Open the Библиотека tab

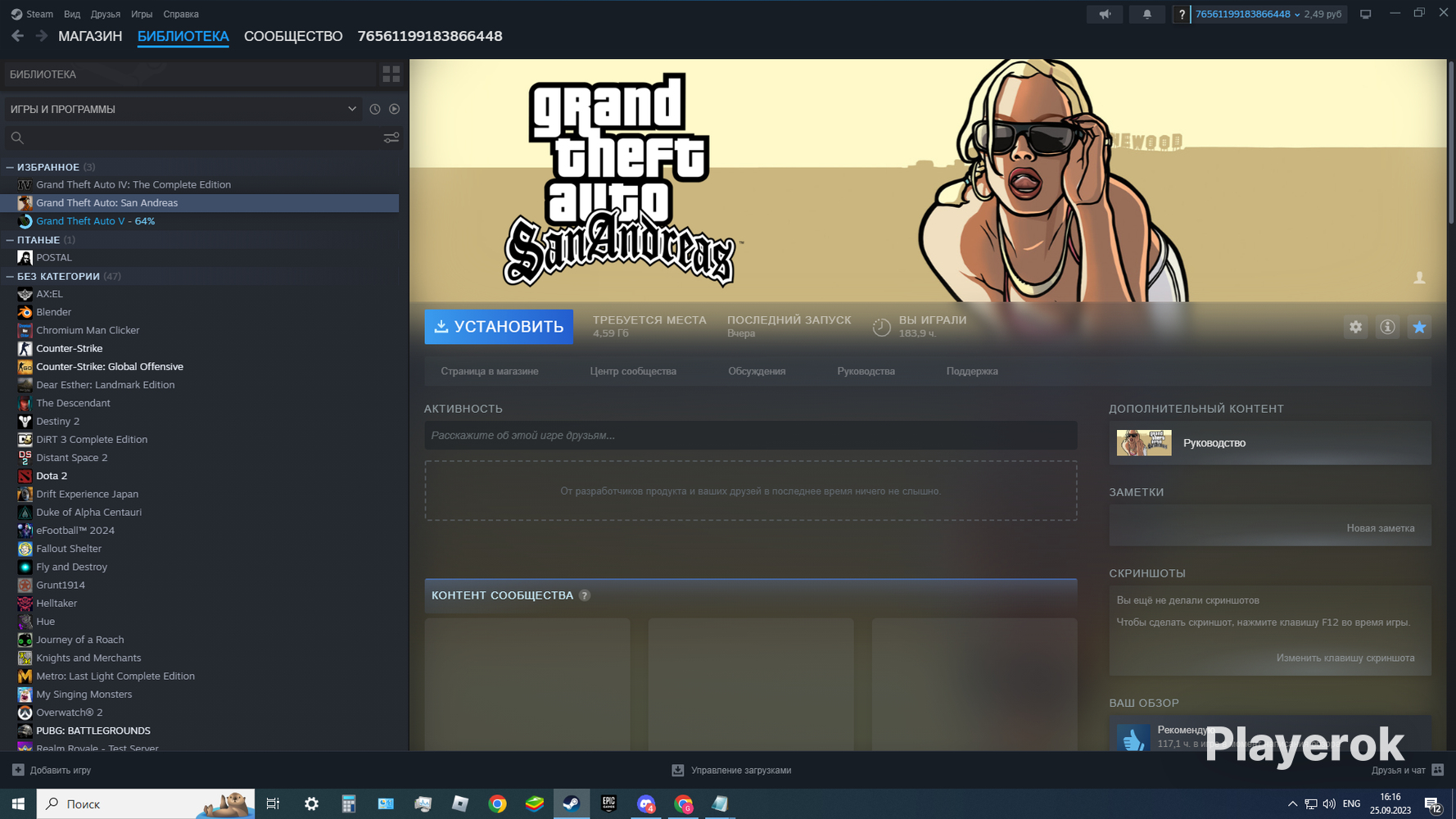[x=183, y=36]
